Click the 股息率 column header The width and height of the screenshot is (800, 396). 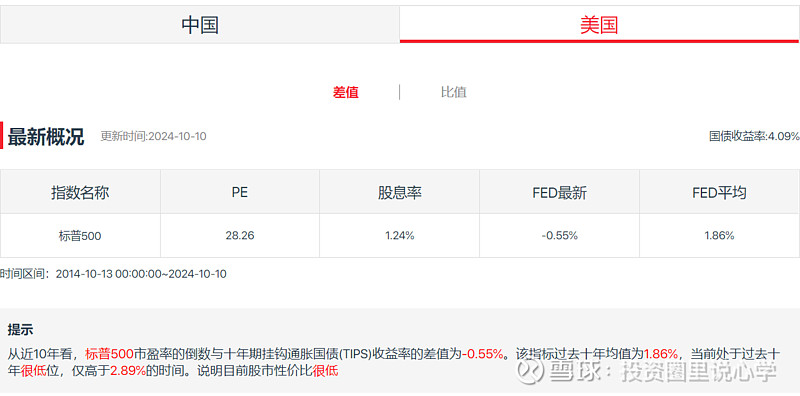point(399,192)
